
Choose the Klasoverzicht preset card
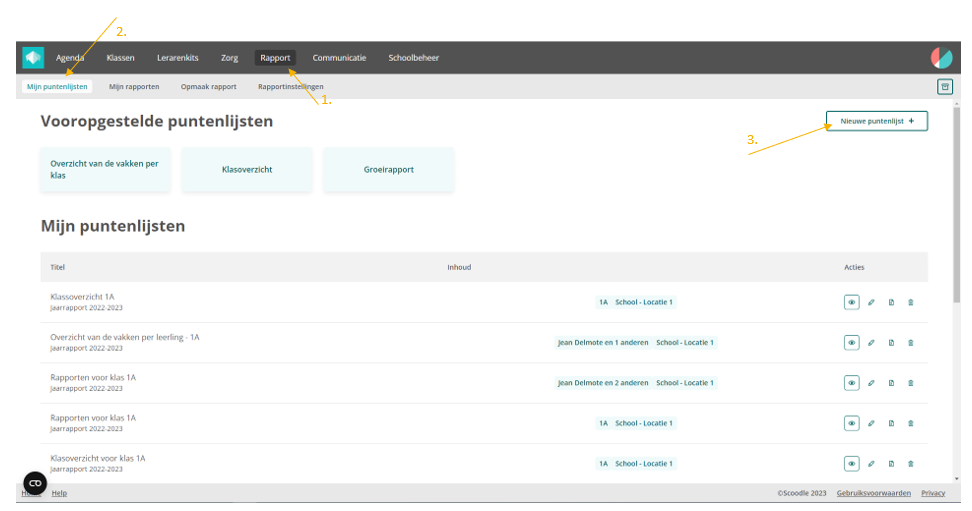tap(247, 170)
